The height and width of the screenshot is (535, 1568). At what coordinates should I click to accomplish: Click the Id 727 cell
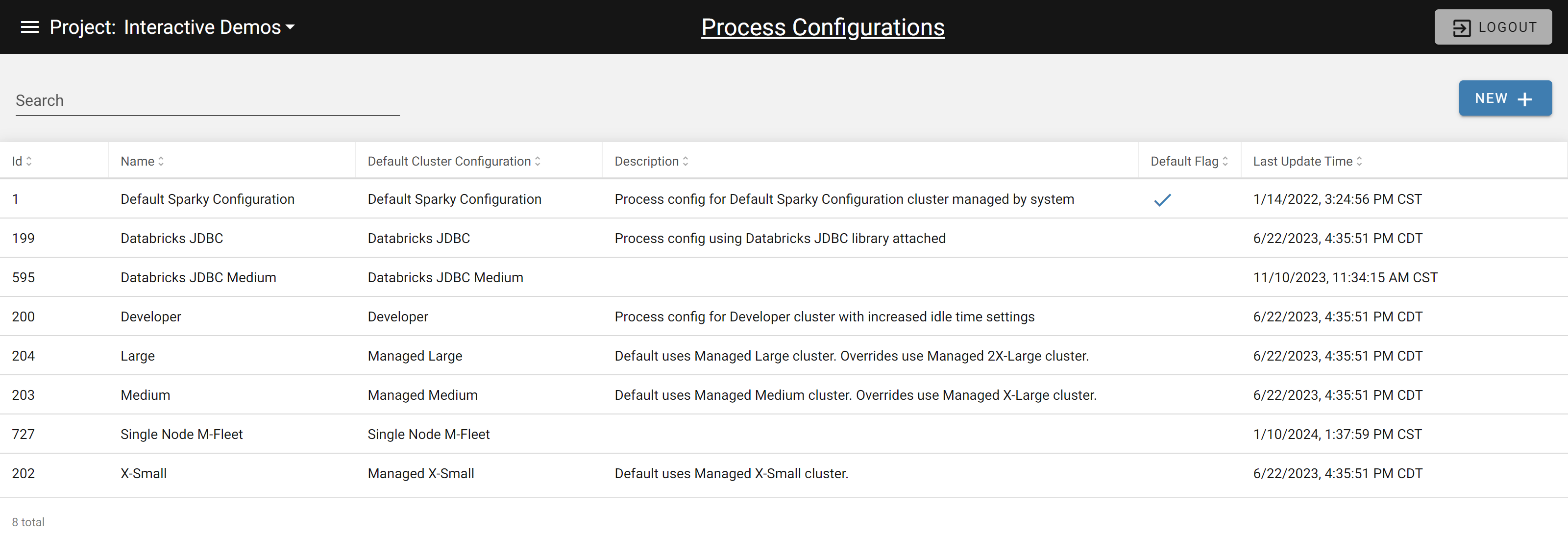click(23, 434)
